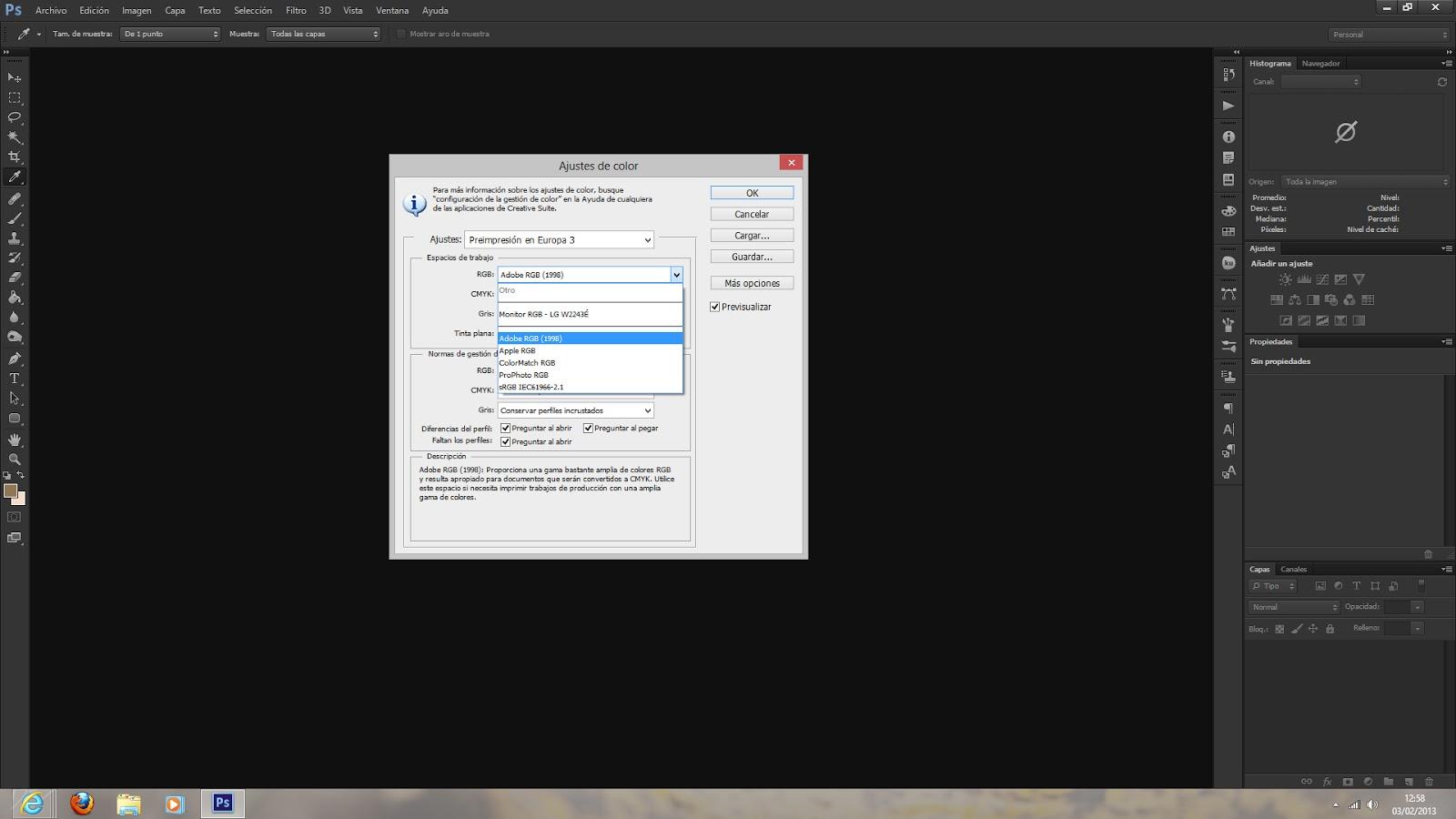Open the Paths panel icon
The width and height of the screenshot is (1456, 819).
click(1228, 294)
